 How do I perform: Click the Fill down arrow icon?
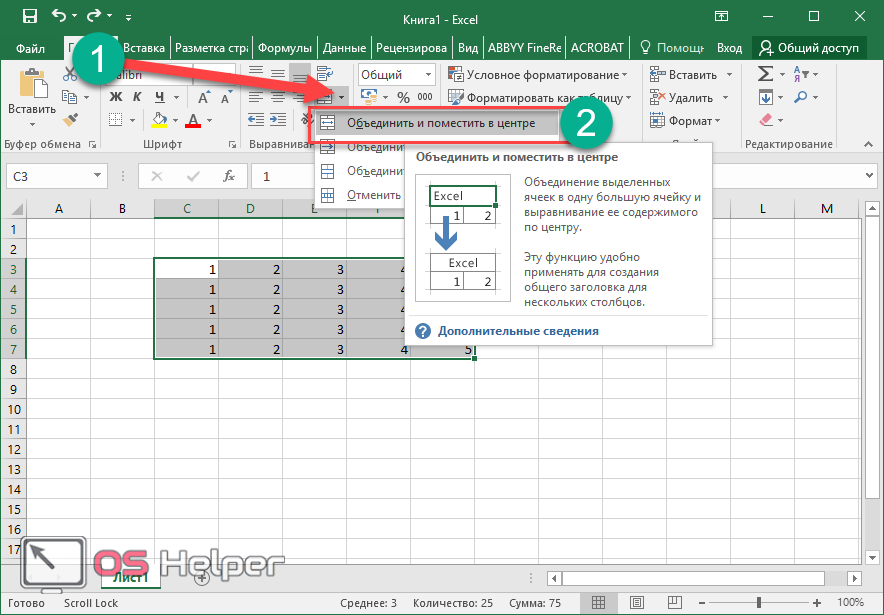[766, 97]
